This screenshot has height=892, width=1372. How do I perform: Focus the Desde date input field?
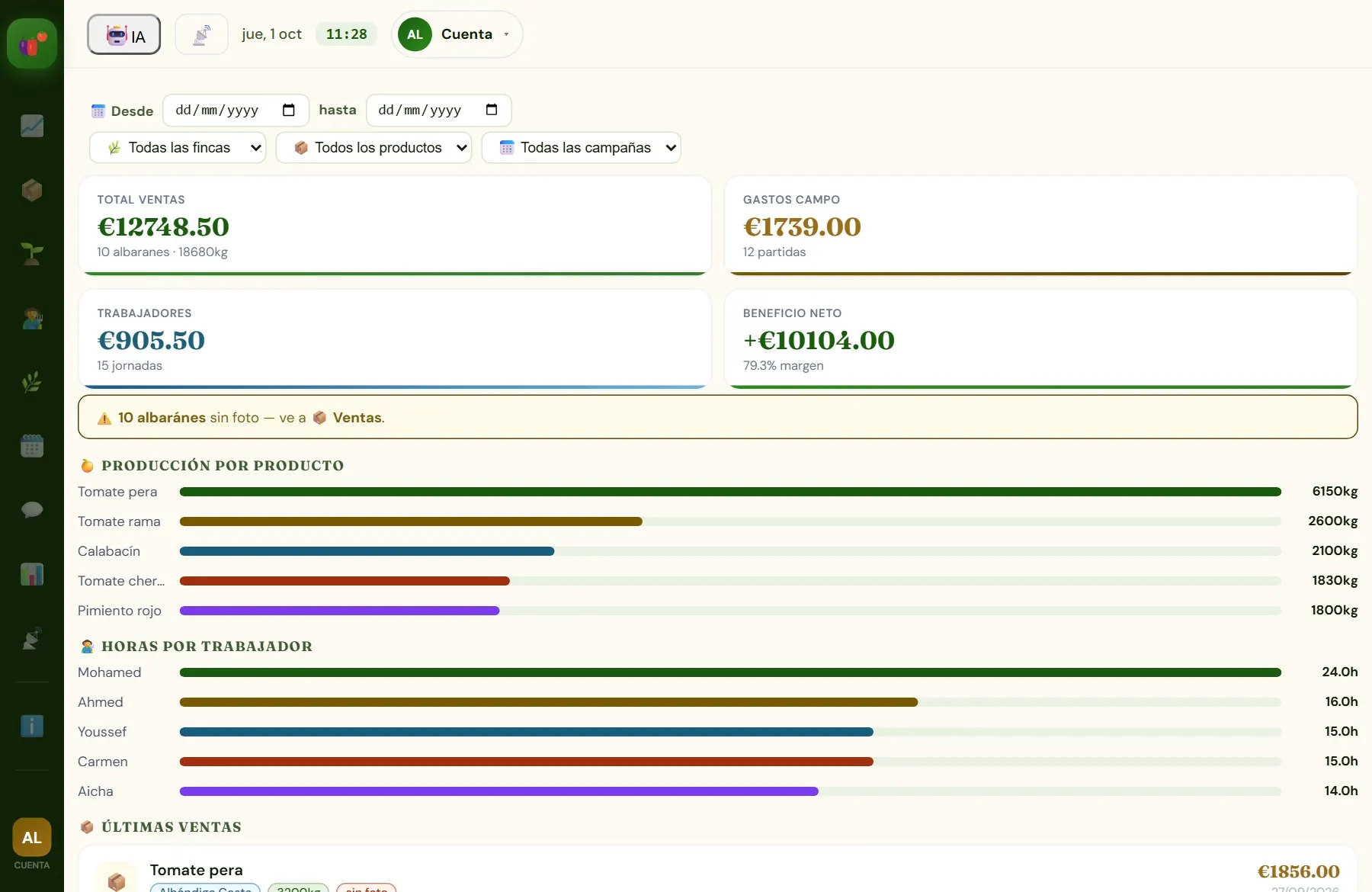(x=236, y=110)
